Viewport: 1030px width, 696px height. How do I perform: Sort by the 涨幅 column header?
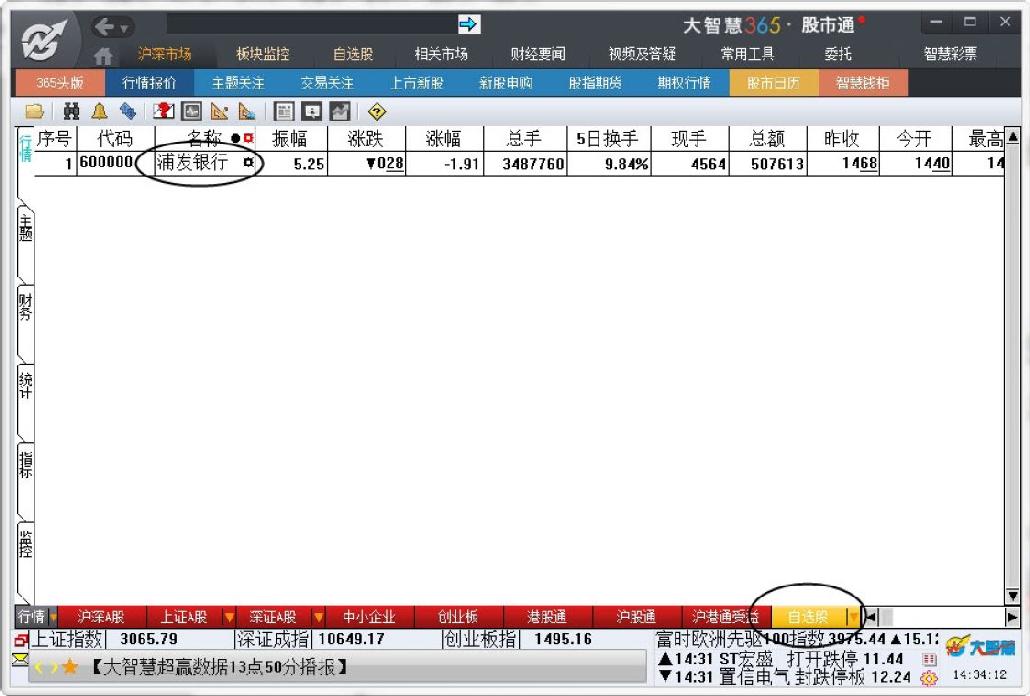[444, 139]
